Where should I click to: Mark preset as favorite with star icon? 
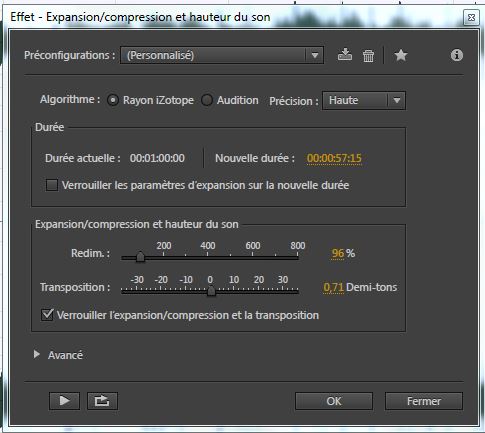click(x=401, y=55)
